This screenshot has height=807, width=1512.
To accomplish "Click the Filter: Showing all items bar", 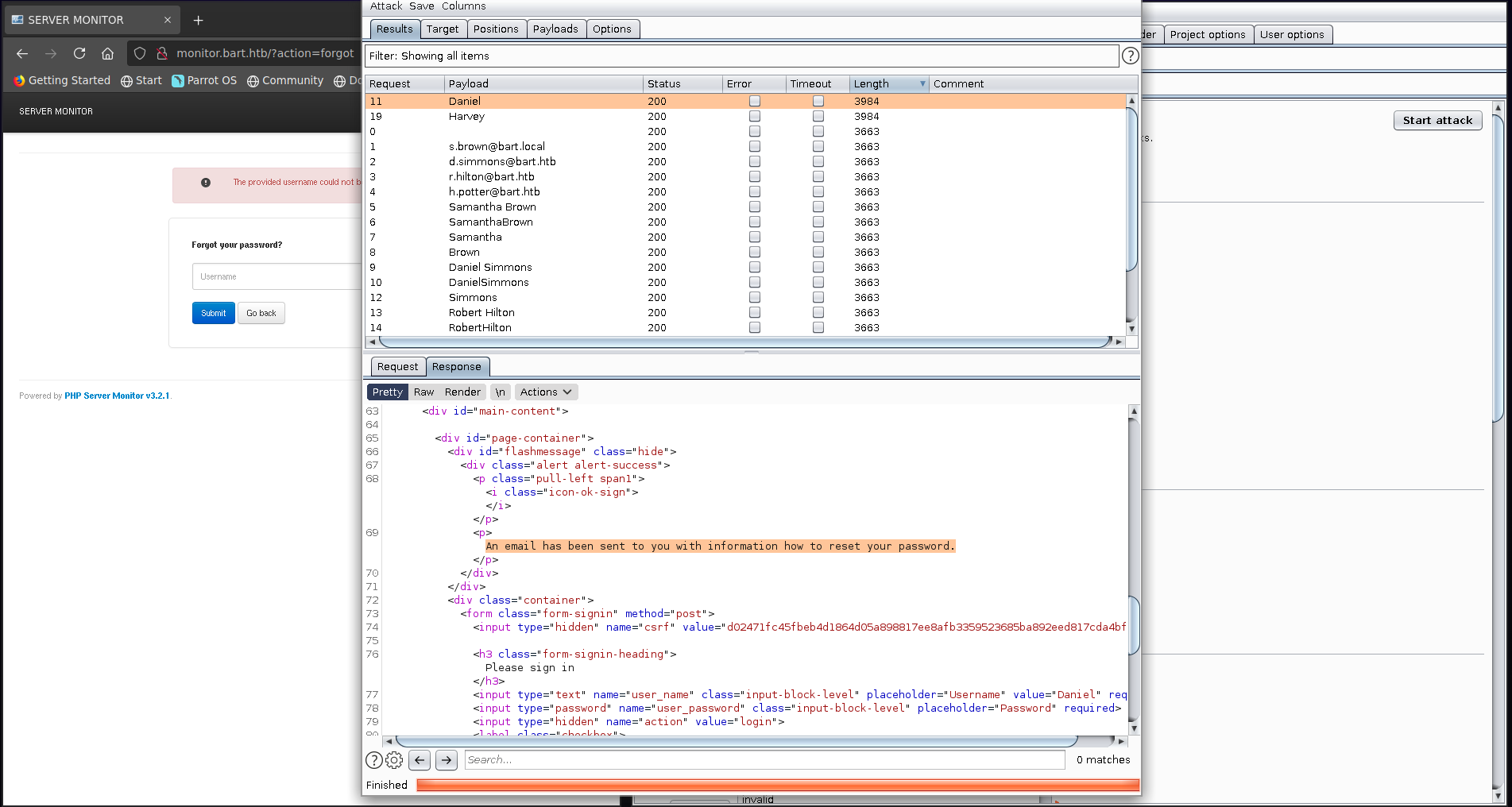I will 741,56.
